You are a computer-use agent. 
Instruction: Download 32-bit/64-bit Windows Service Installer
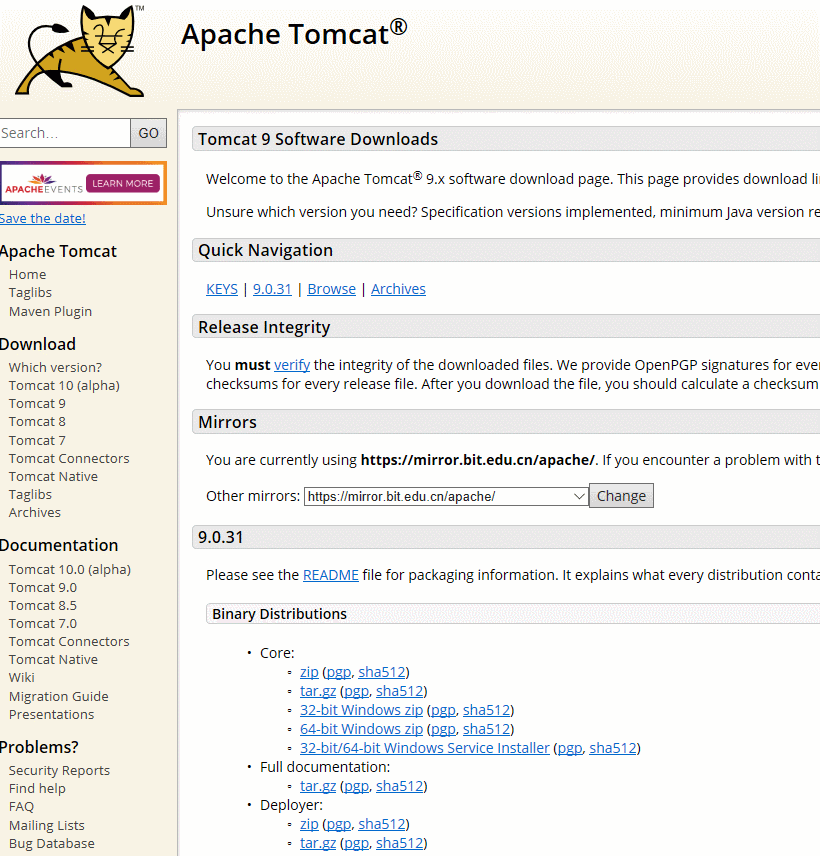click(425, 748)
